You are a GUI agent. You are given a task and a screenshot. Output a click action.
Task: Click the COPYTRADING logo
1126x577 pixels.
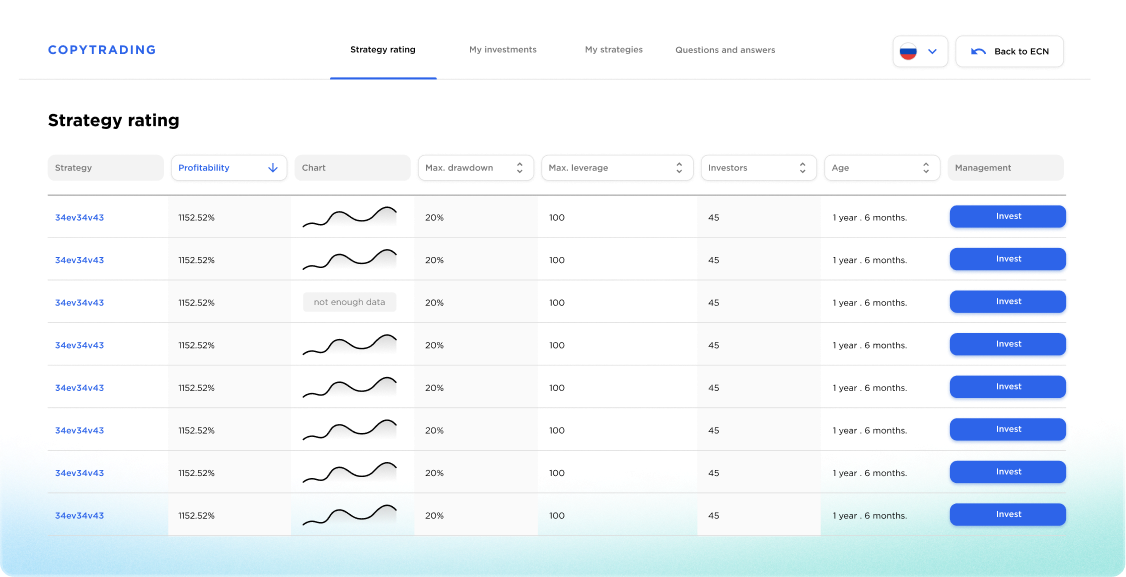point(102,50)
